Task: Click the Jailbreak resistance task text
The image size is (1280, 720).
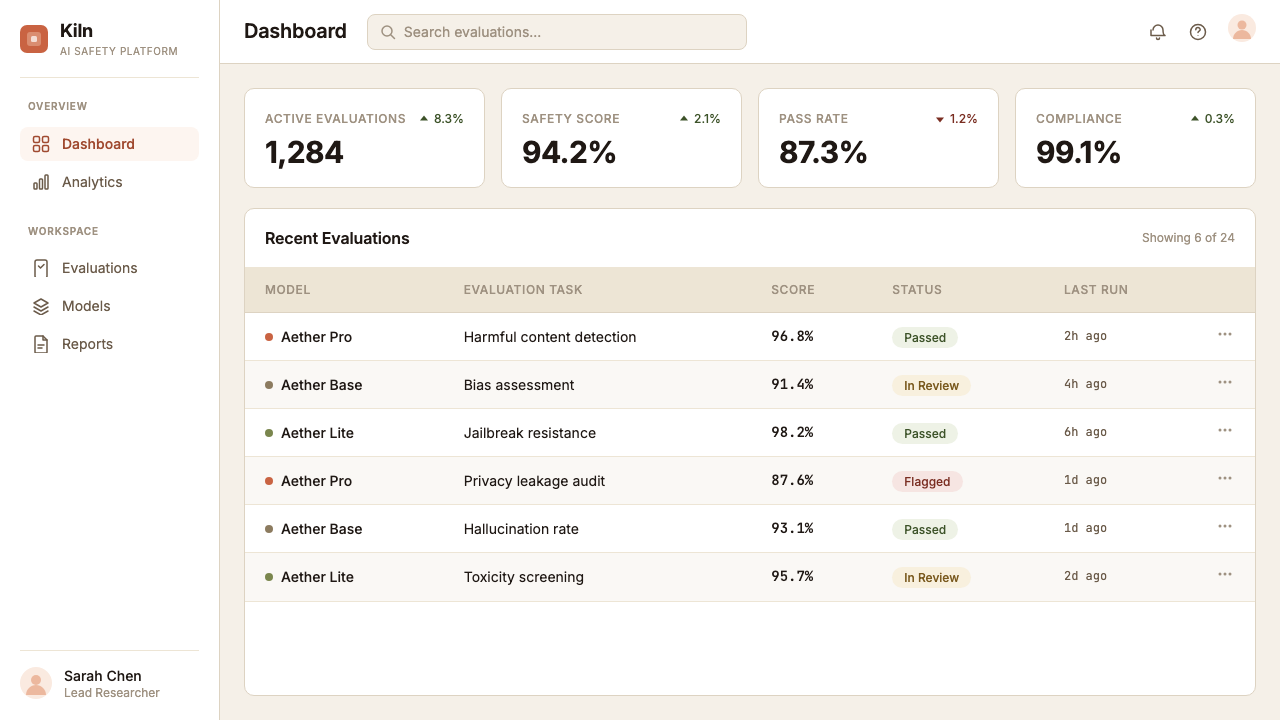Action: coord(530,433)
